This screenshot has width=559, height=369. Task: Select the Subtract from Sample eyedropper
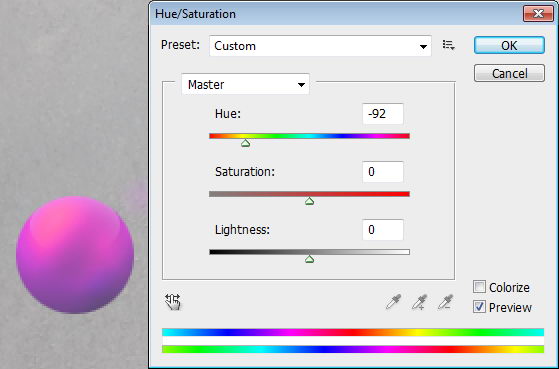[x=446, y=302]
